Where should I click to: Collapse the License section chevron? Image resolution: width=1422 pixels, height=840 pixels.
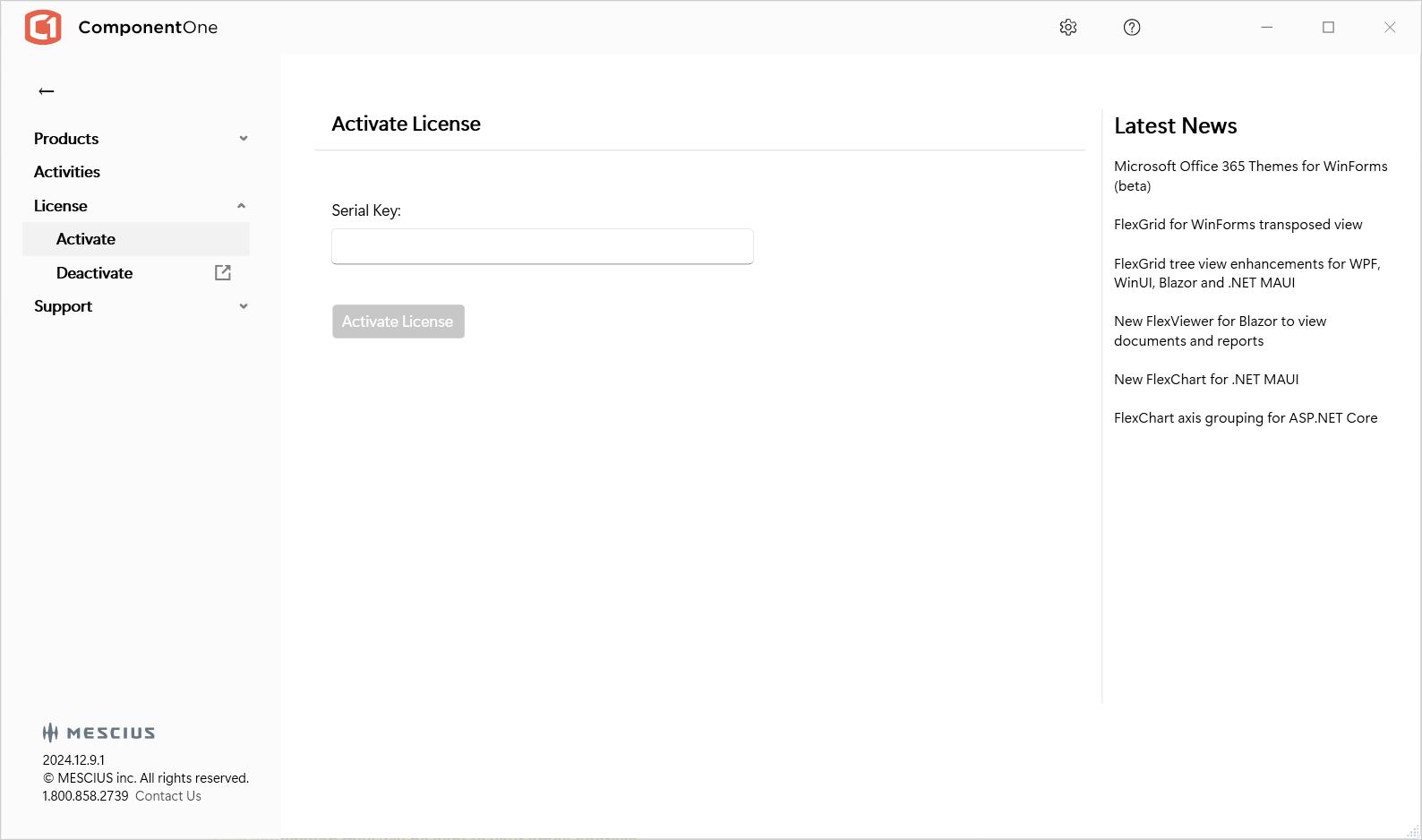(x=242, y=206)
